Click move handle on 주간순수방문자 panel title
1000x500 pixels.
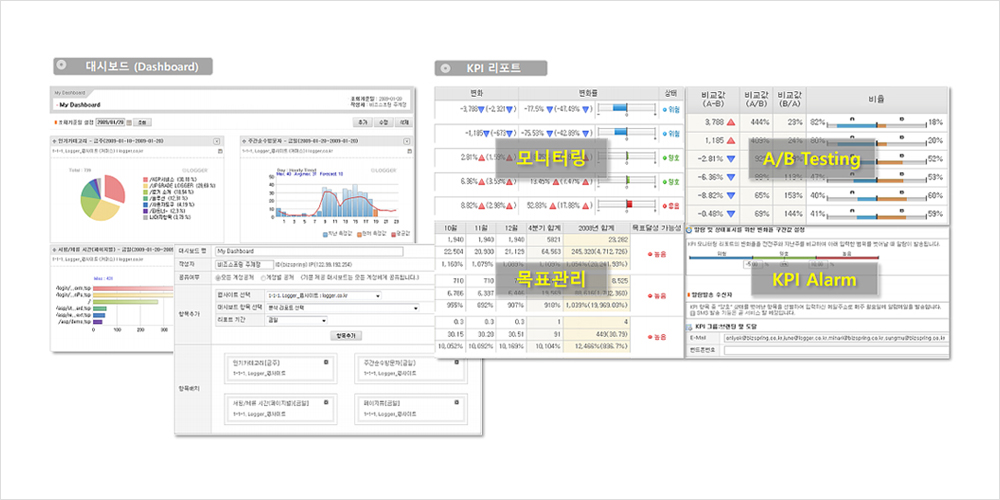tap(244, 141)
